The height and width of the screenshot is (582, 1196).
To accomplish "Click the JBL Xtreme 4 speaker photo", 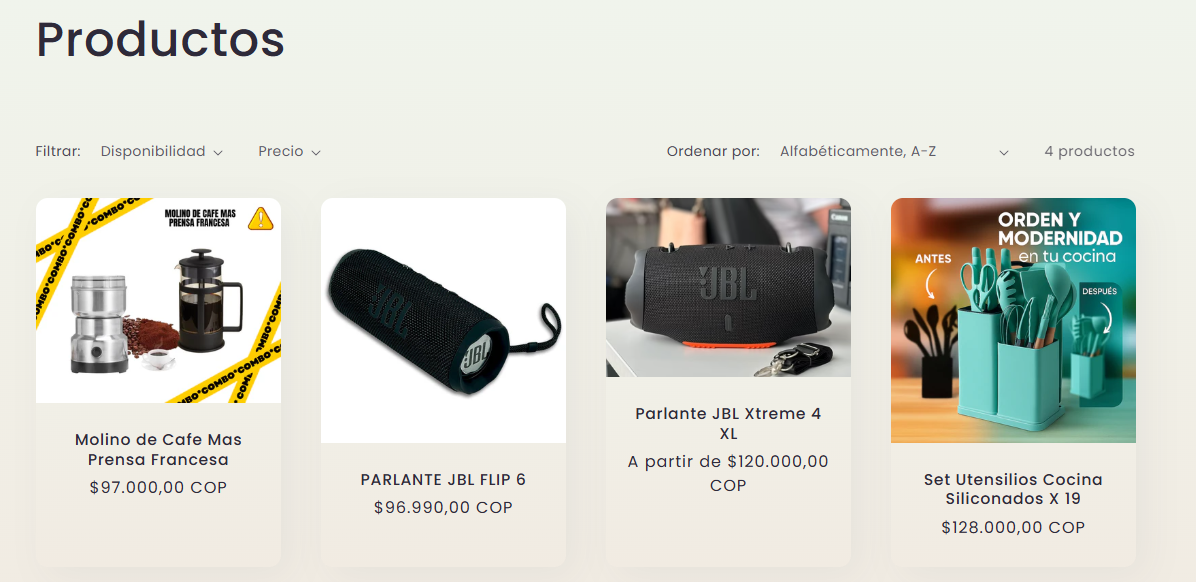I will 728,288.
